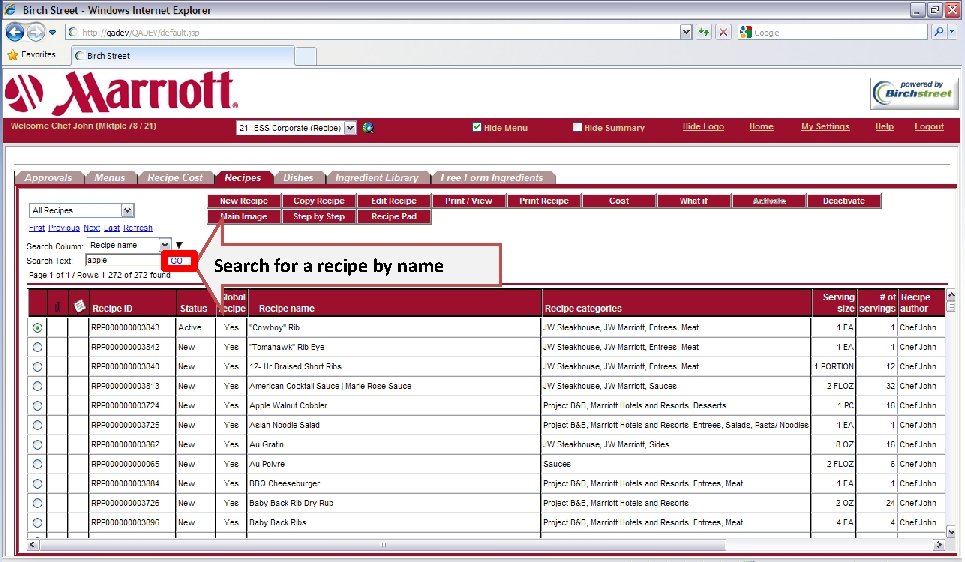Click into the Search Text input field

click(124, 260)
